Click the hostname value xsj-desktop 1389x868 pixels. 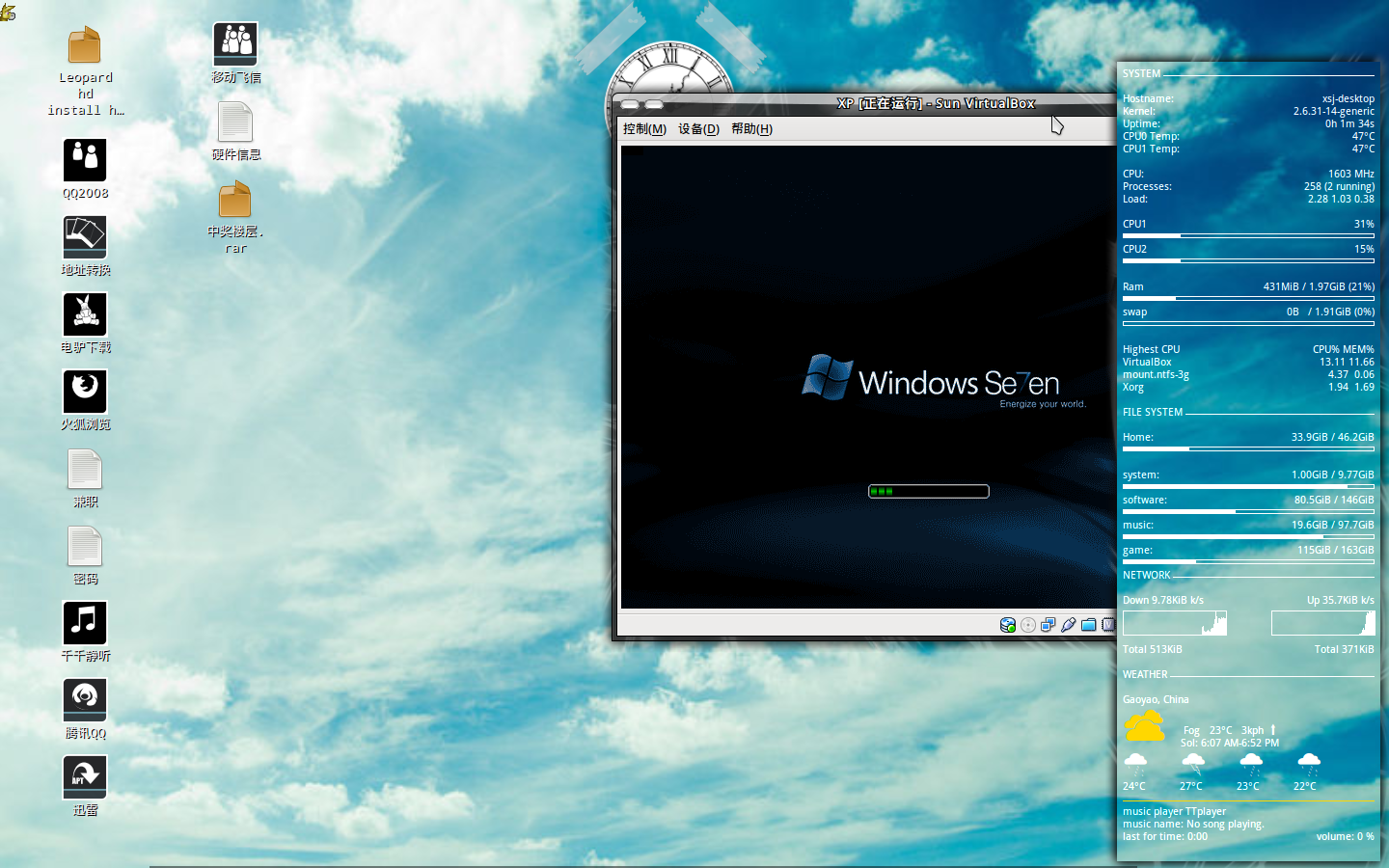point(1348,98)
